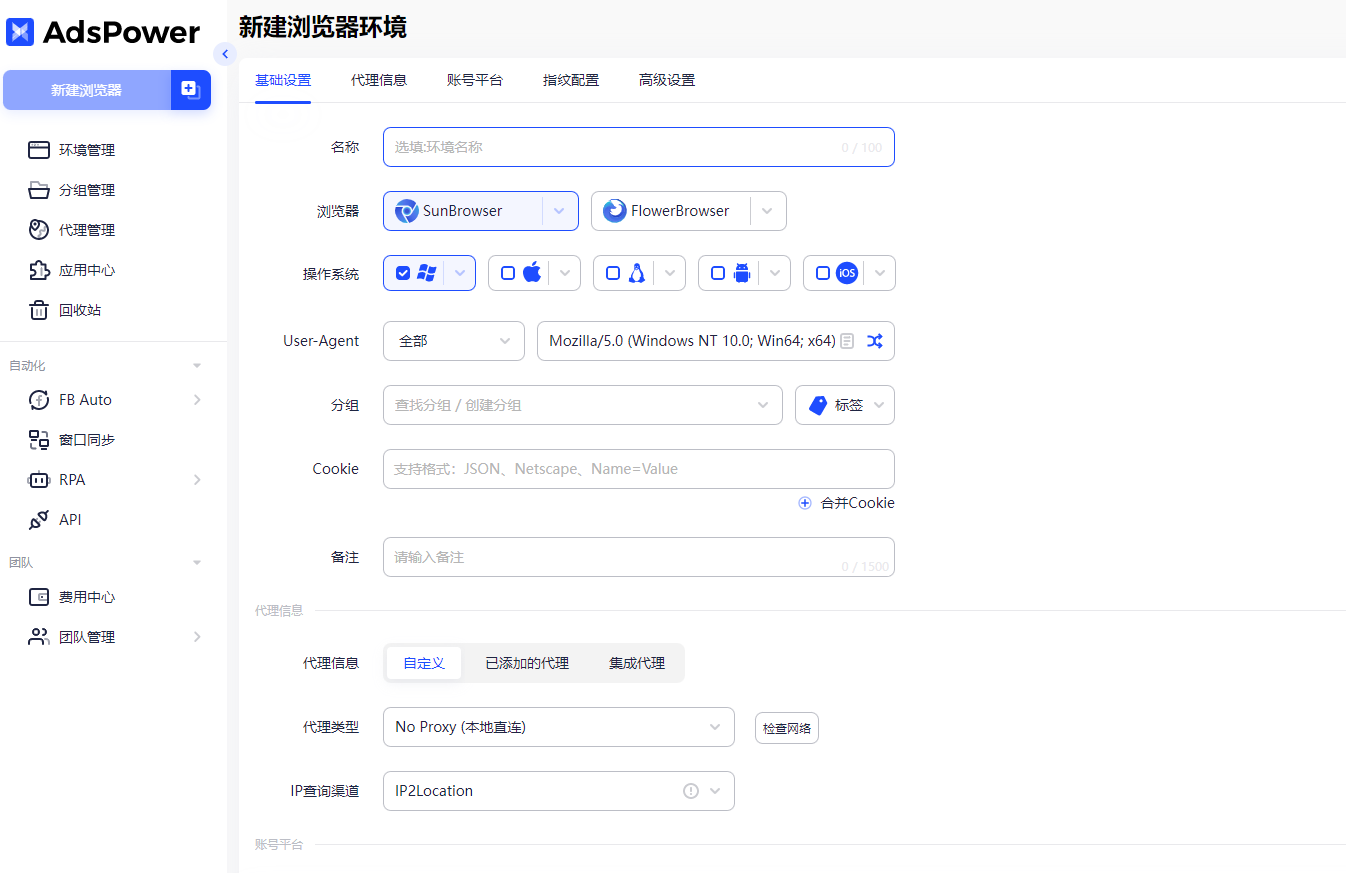The image size is (1346, 873).
Task: Open 回收站 trash item
Action: point(80,310)
